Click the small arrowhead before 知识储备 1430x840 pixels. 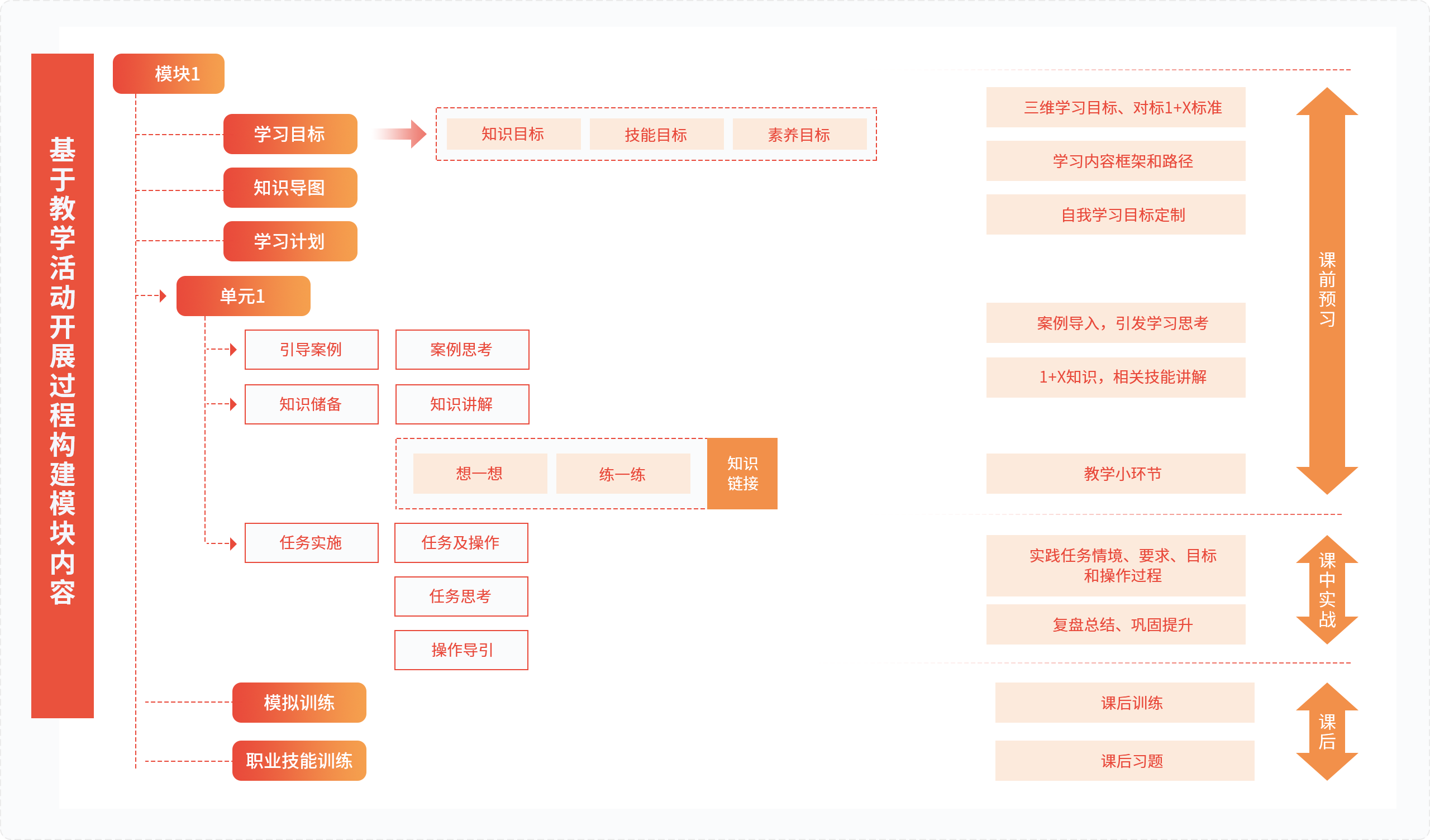click(233, 404)
